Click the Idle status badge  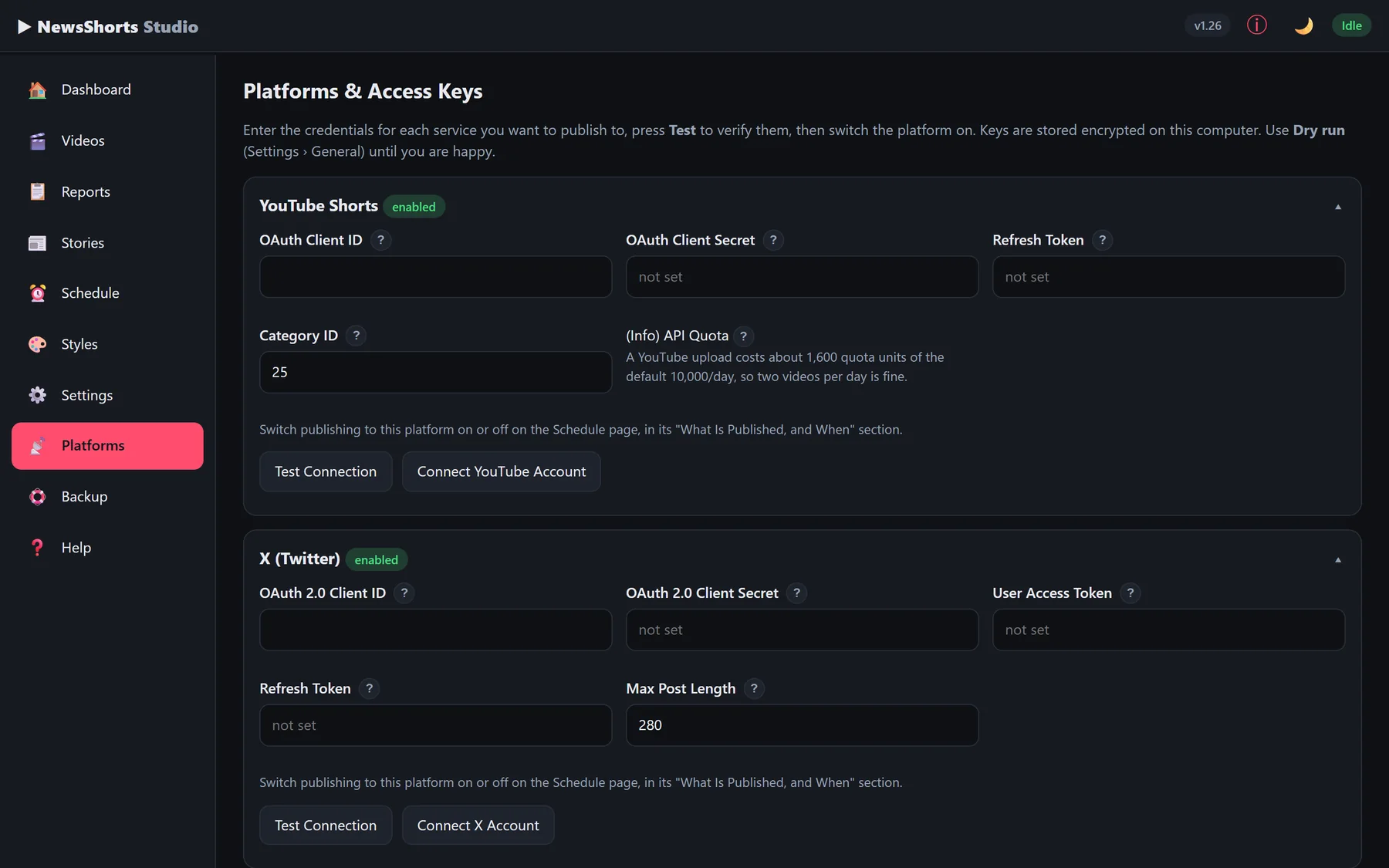coord(1351,25)
